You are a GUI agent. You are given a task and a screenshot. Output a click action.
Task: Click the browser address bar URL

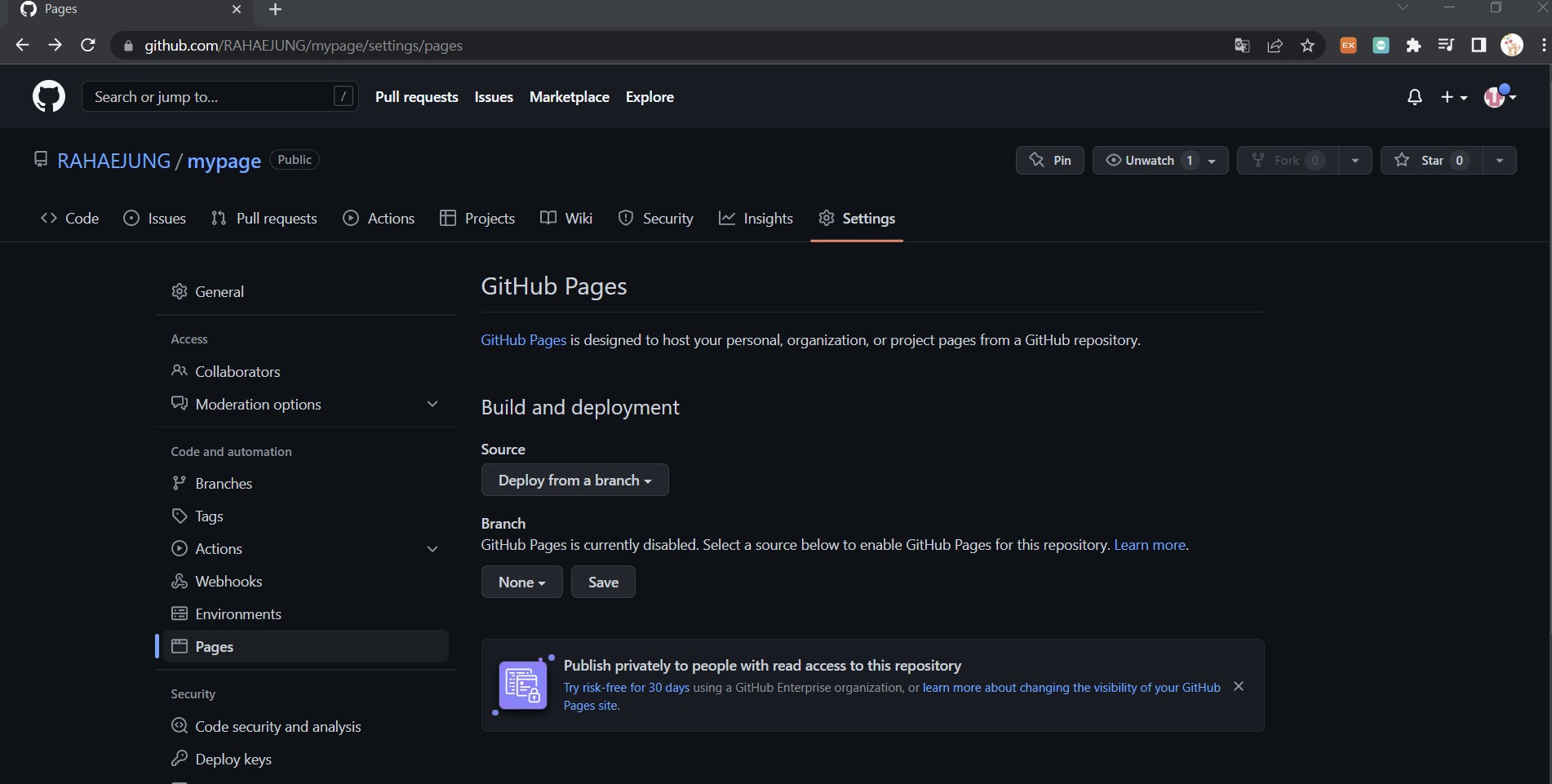pyautogui.click(x=304, y=46)
